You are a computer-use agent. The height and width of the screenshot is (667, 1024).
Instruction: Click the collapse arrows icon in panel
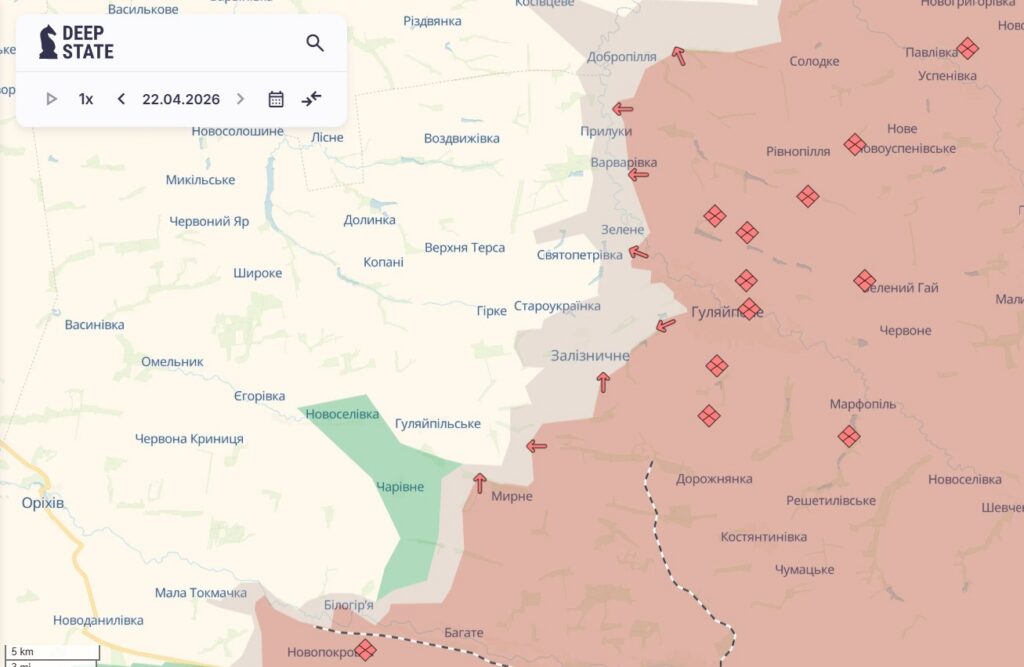click(312, 99)
